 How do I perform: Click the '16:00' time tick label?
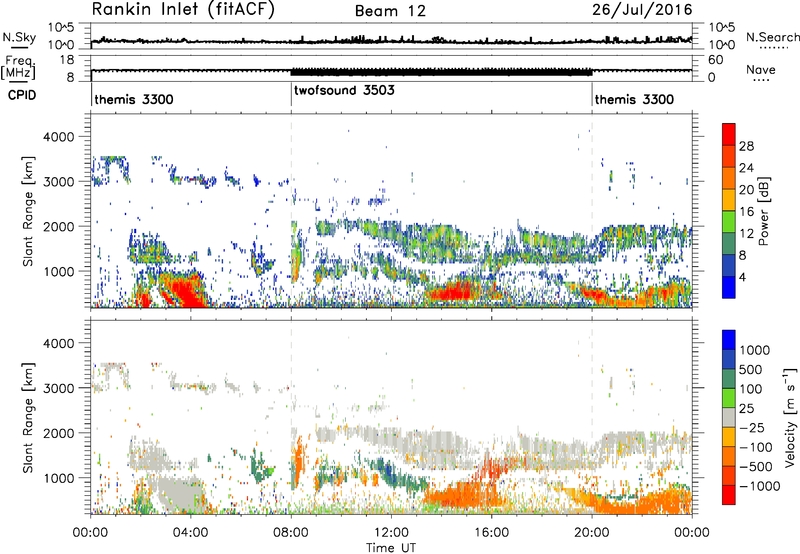491,533
